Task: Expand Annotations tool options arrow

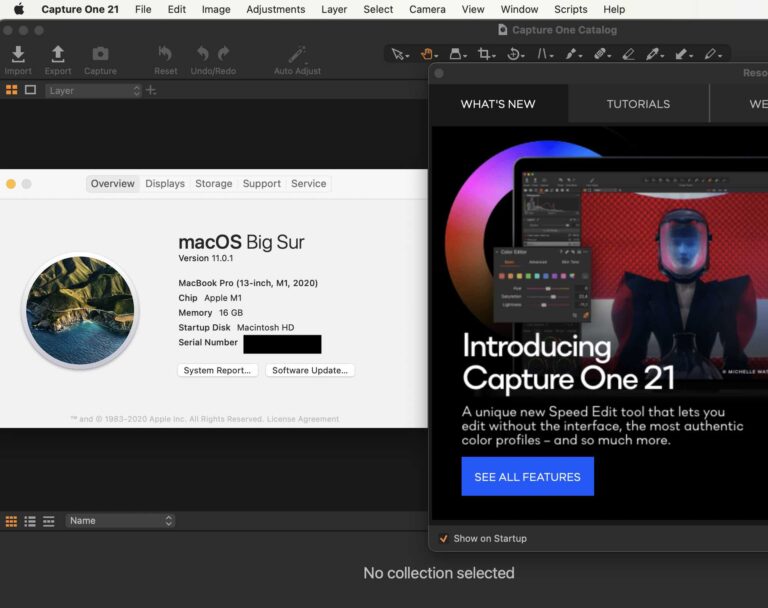Action: point(720,56)
